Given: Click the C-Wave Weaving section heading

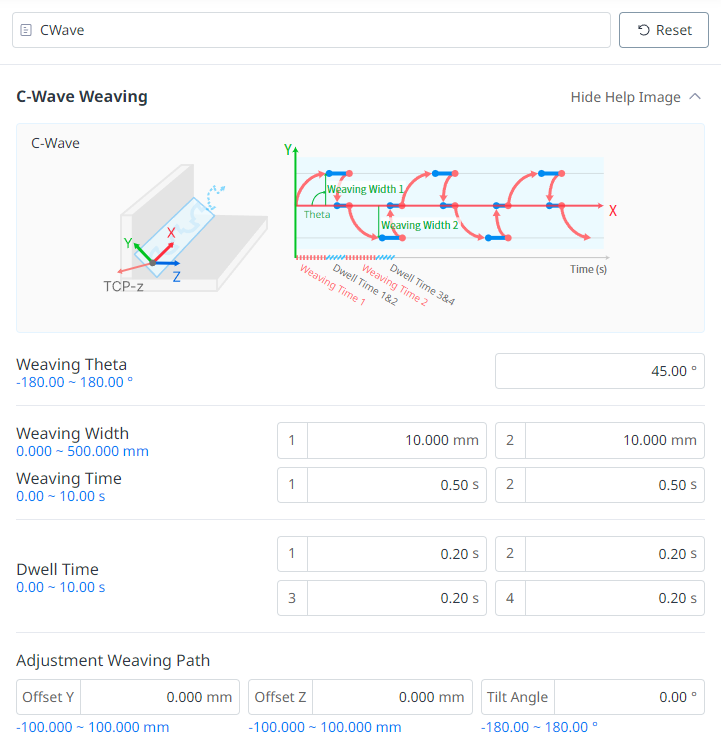Looking at the screenshot, I should [82, 97].
